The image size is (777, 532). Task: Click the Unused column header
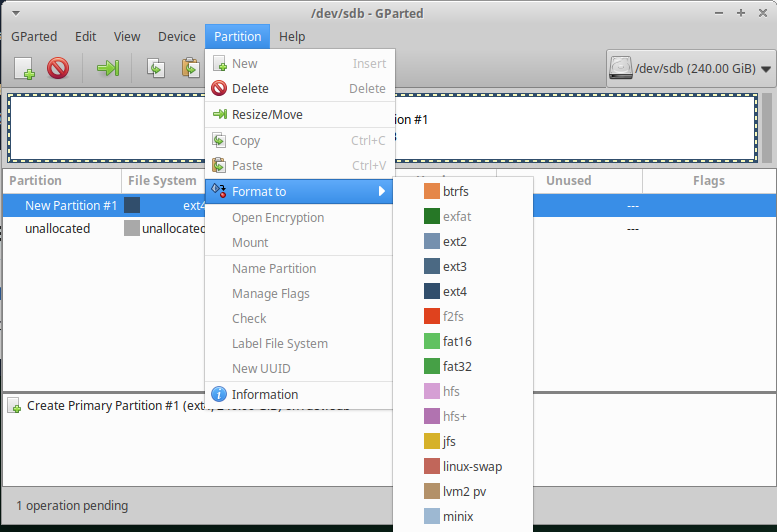tap(569, 181)
